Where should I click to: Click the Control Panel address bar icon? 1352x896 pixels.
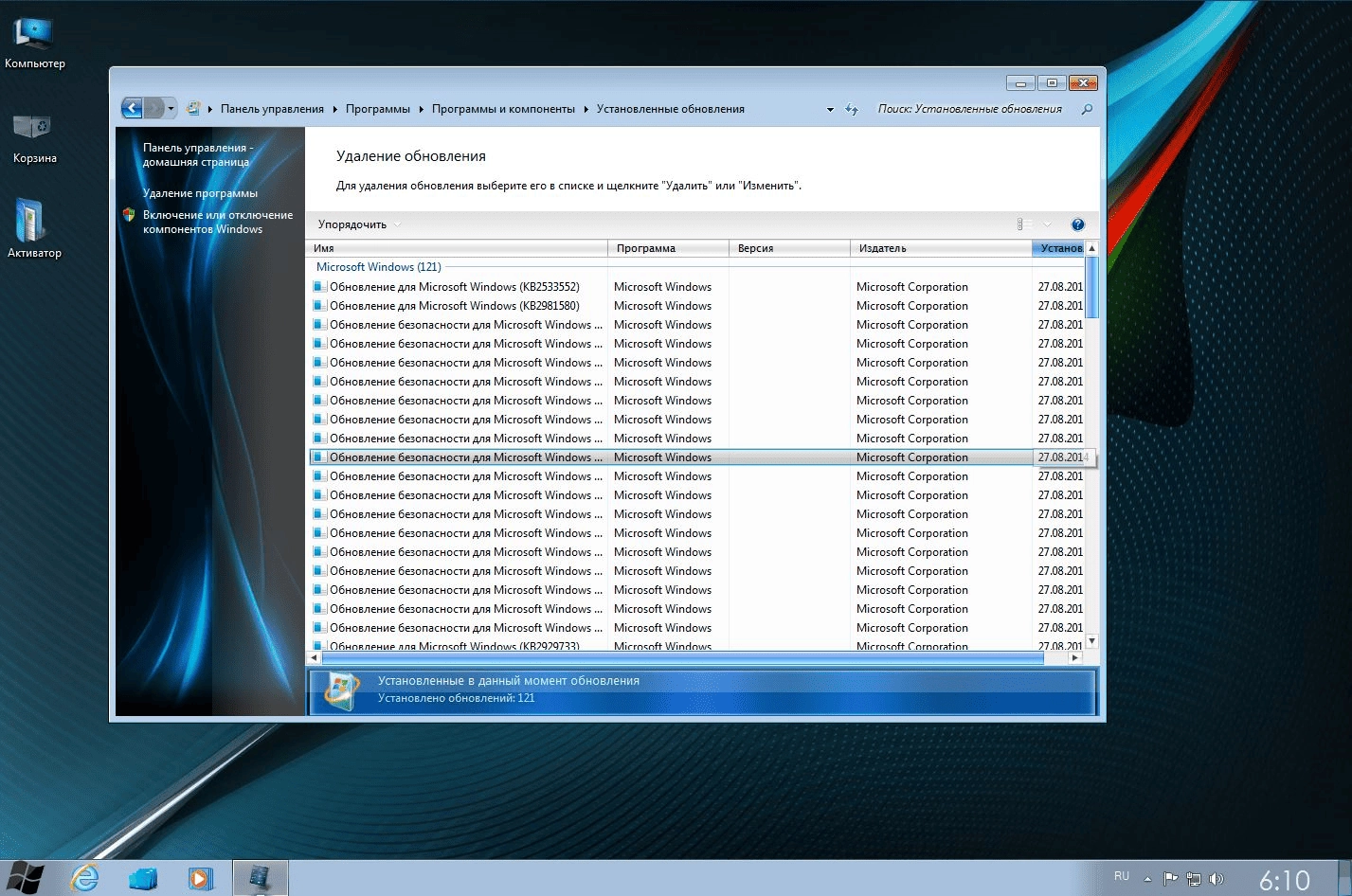[x=193, y=109]
